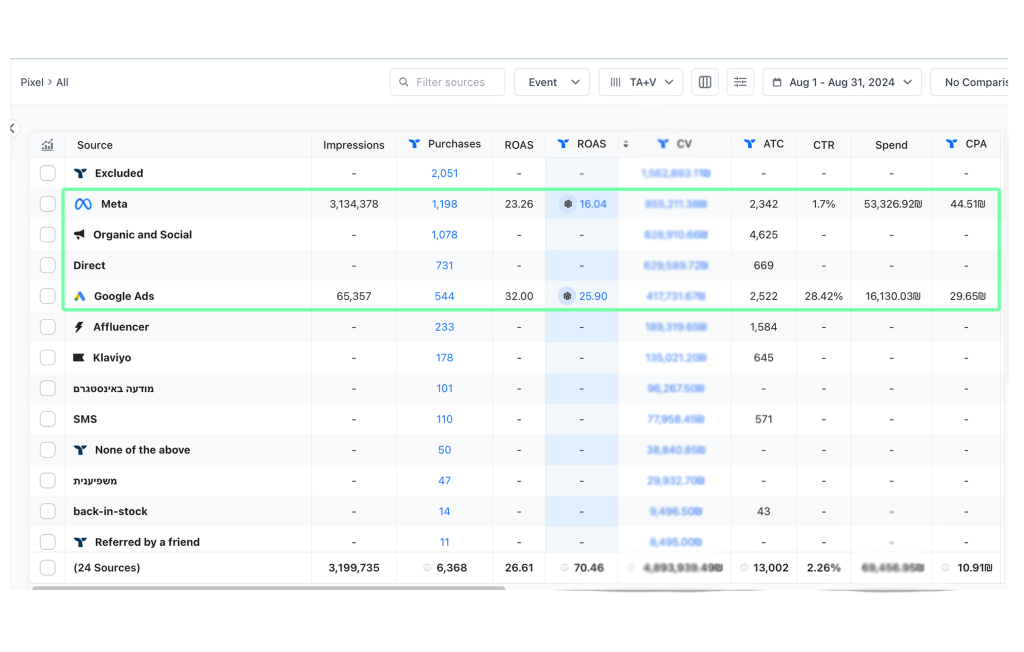Click the Klaviyo flag icon
This screenshot has width=1024, height=652.
[x=79, y=357]
